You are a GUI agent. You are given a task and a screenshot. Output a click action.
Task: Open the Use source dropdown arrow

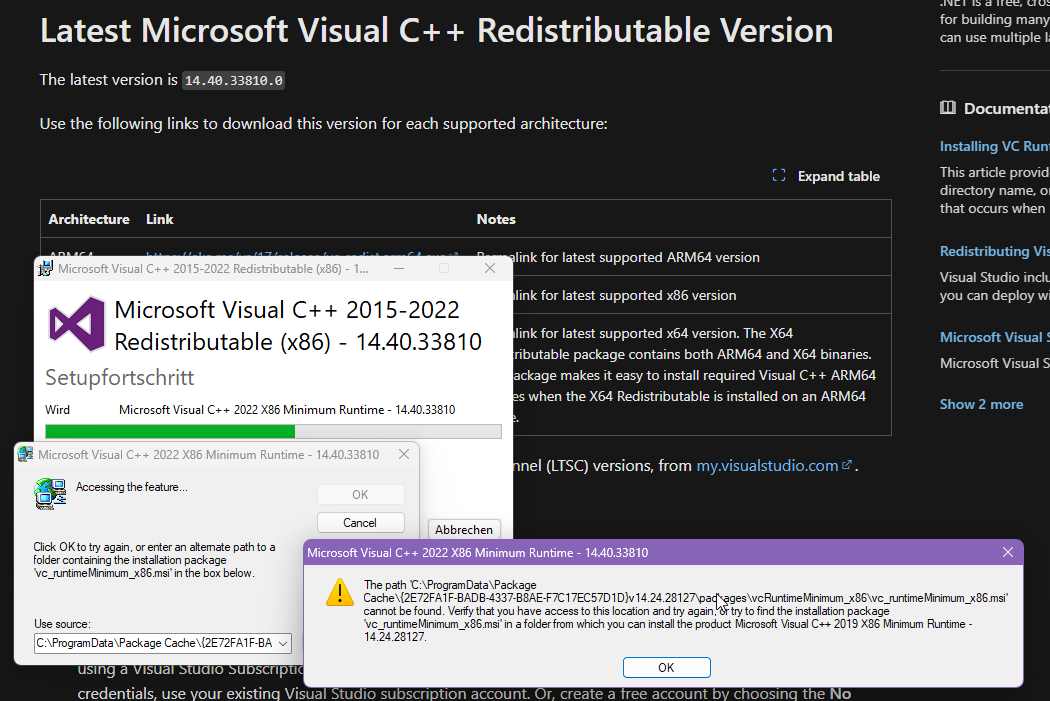click(283, 643)
